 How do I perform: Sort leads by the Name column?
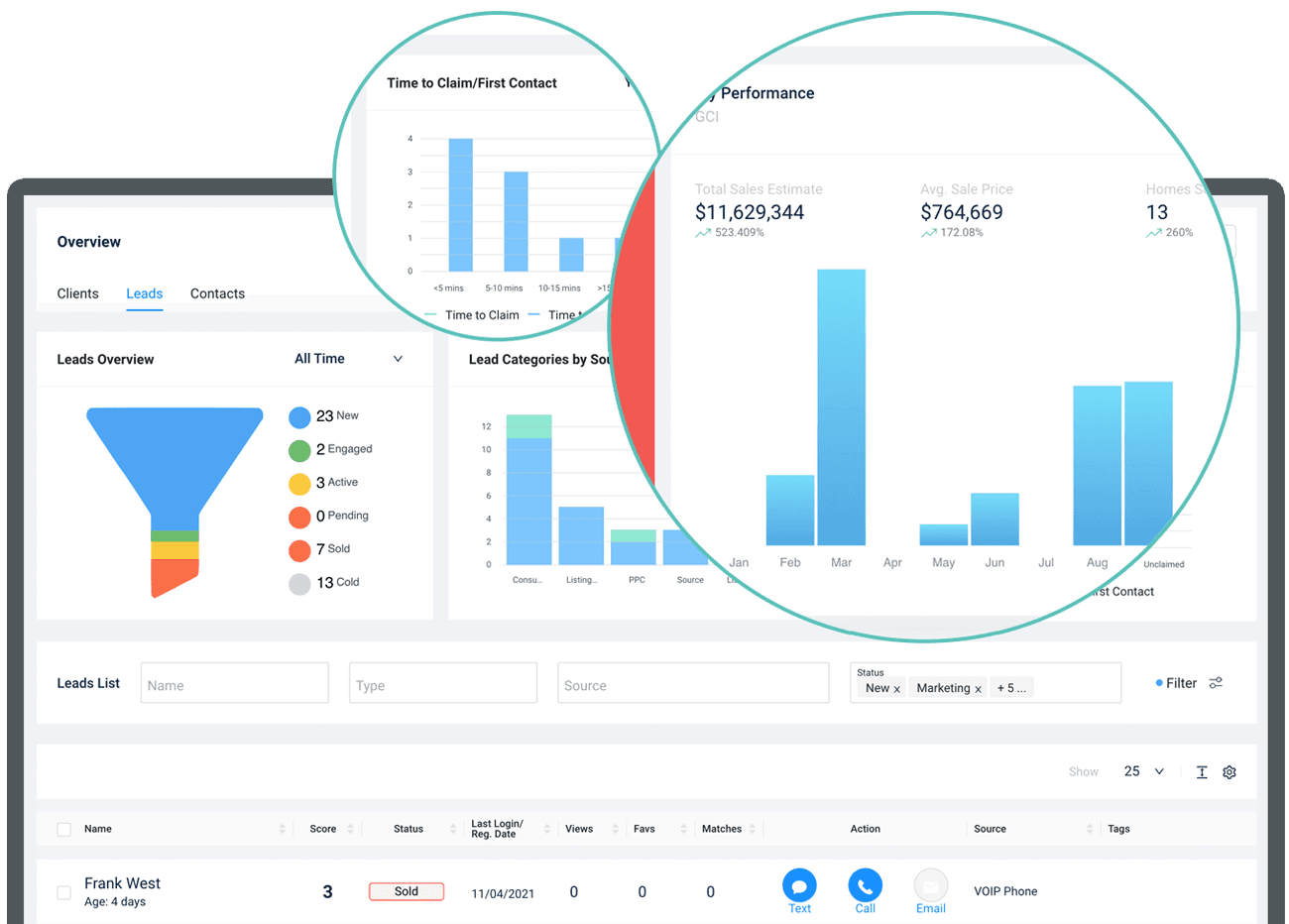point(282,829)
